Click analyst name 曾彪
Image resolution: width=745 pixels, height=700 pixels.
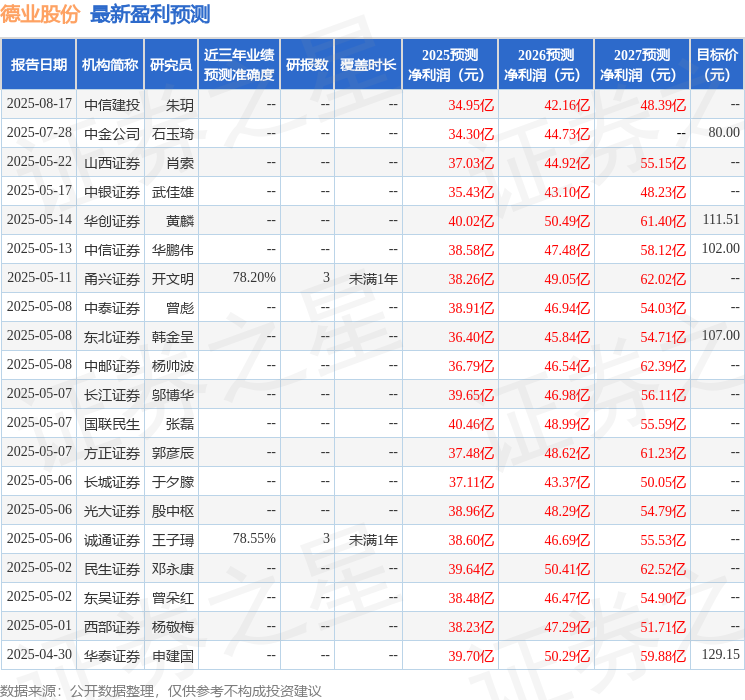click(x=180, y=307)
